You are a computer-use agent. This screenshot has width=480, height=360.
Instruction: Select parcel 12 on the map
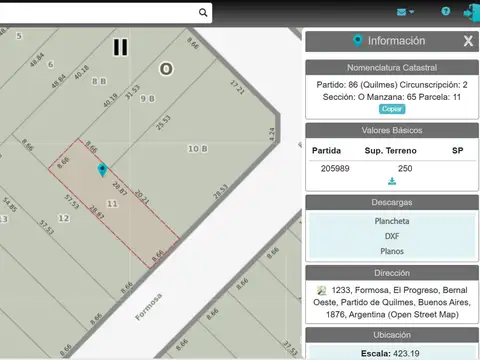(64, 218)
